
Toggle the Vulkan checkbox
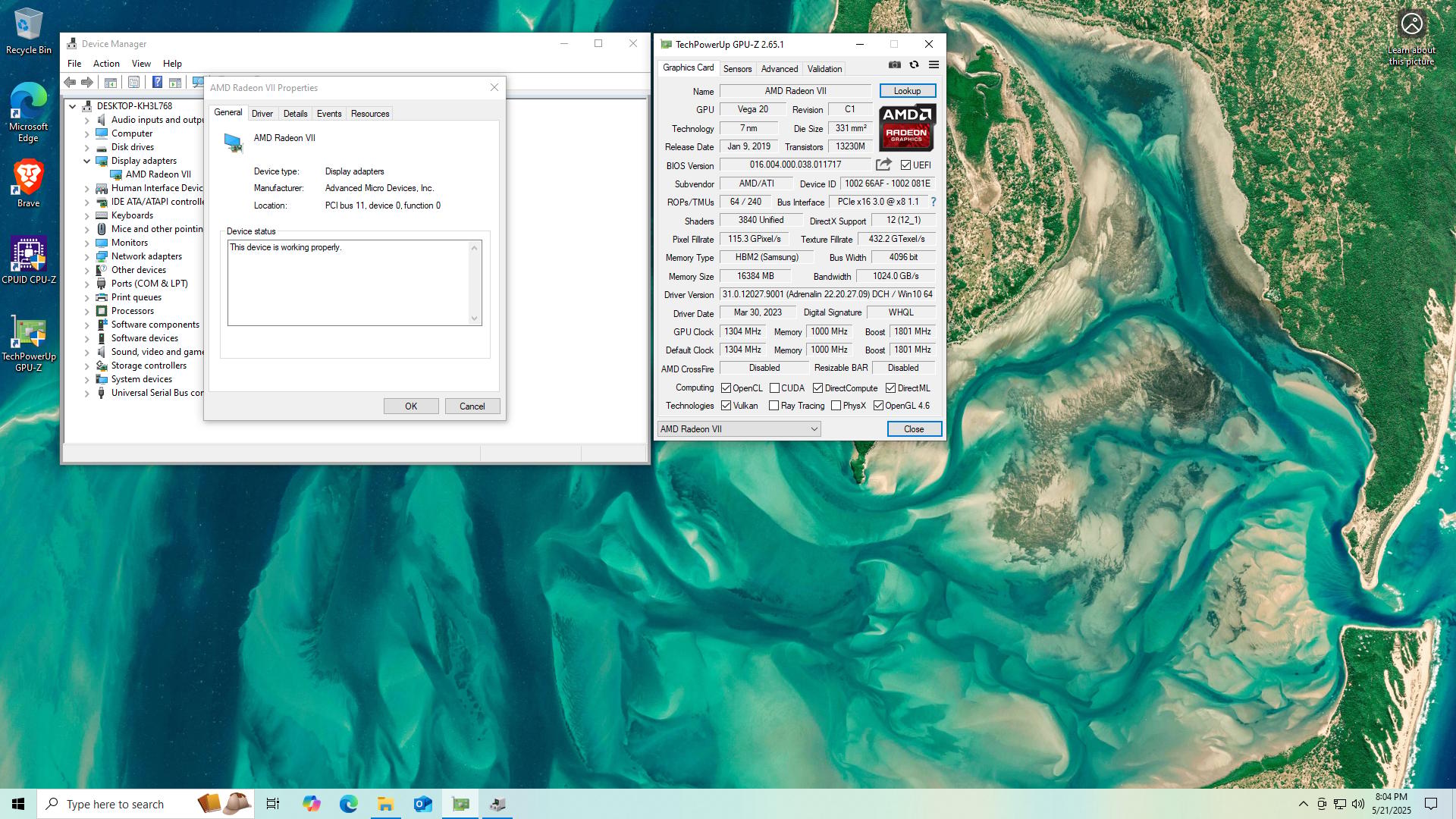(726, 406)
